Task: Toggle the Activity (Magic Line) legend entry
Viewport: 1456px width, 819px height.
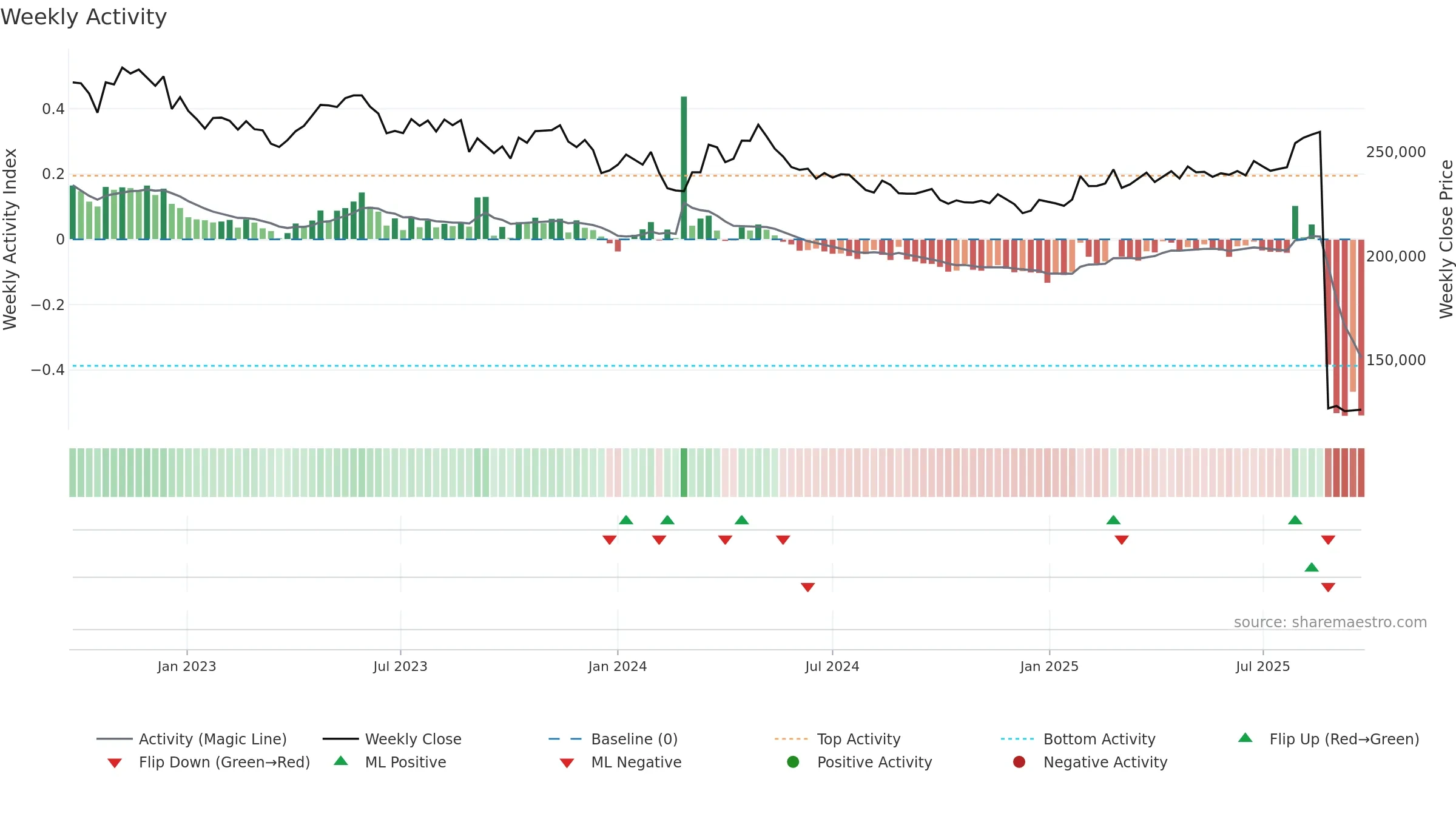Action: 192,739
